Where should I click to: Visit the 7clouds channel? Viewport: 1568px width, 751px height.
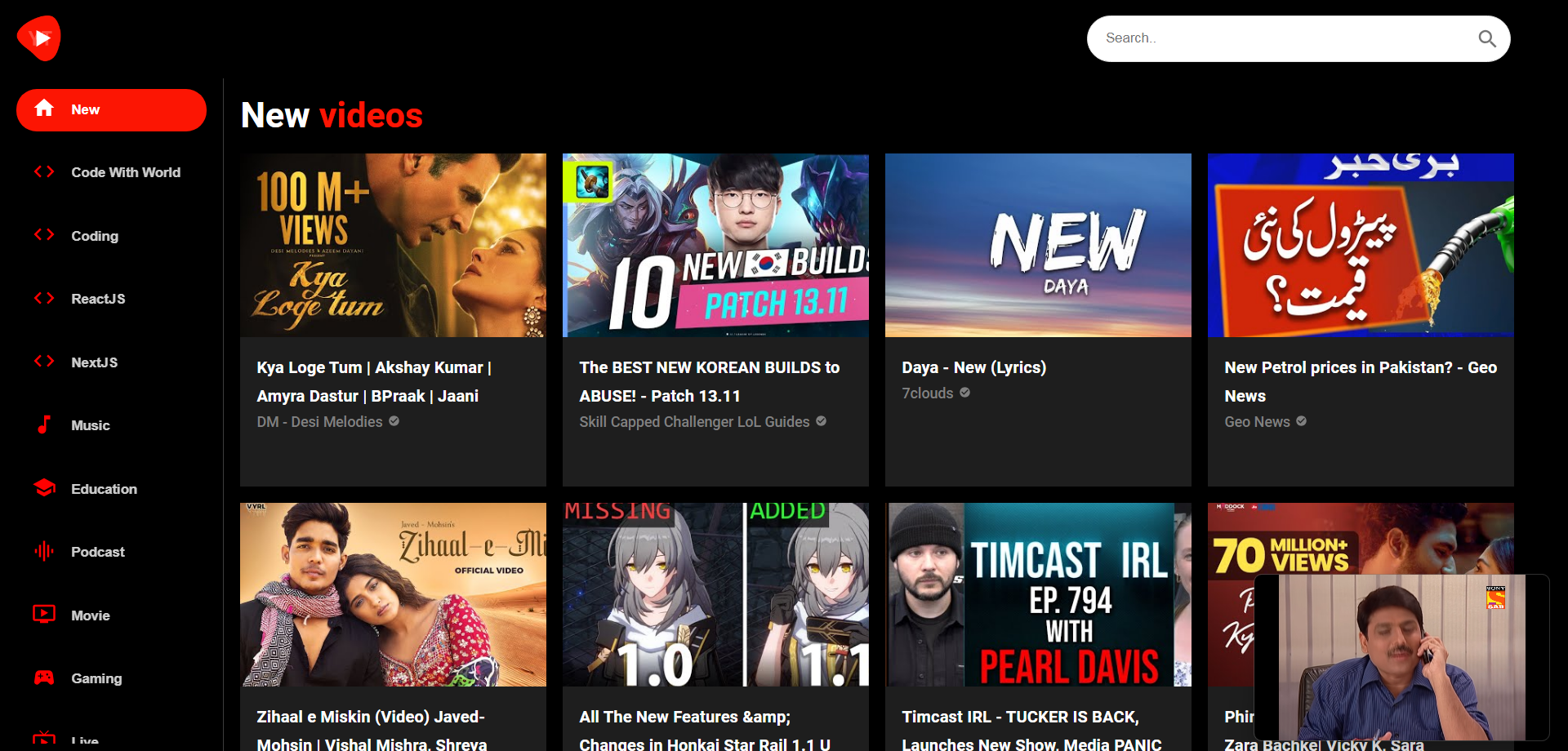pos(927,393)
